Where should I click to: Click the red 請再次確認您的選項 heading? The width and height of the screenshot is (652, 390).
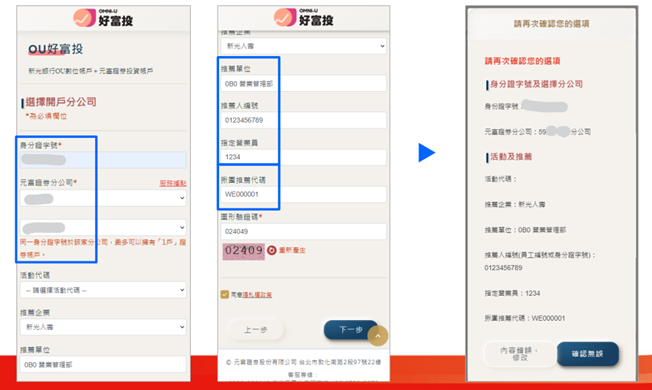(x=523, y=61)
